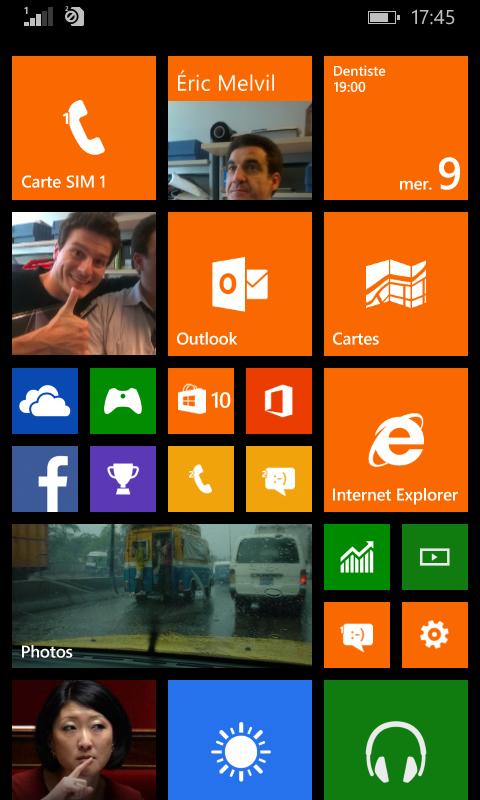The image size is (480, 800).
Task: Open the yellow SIM 2 messaging tile
Action: tap(279, 479)
